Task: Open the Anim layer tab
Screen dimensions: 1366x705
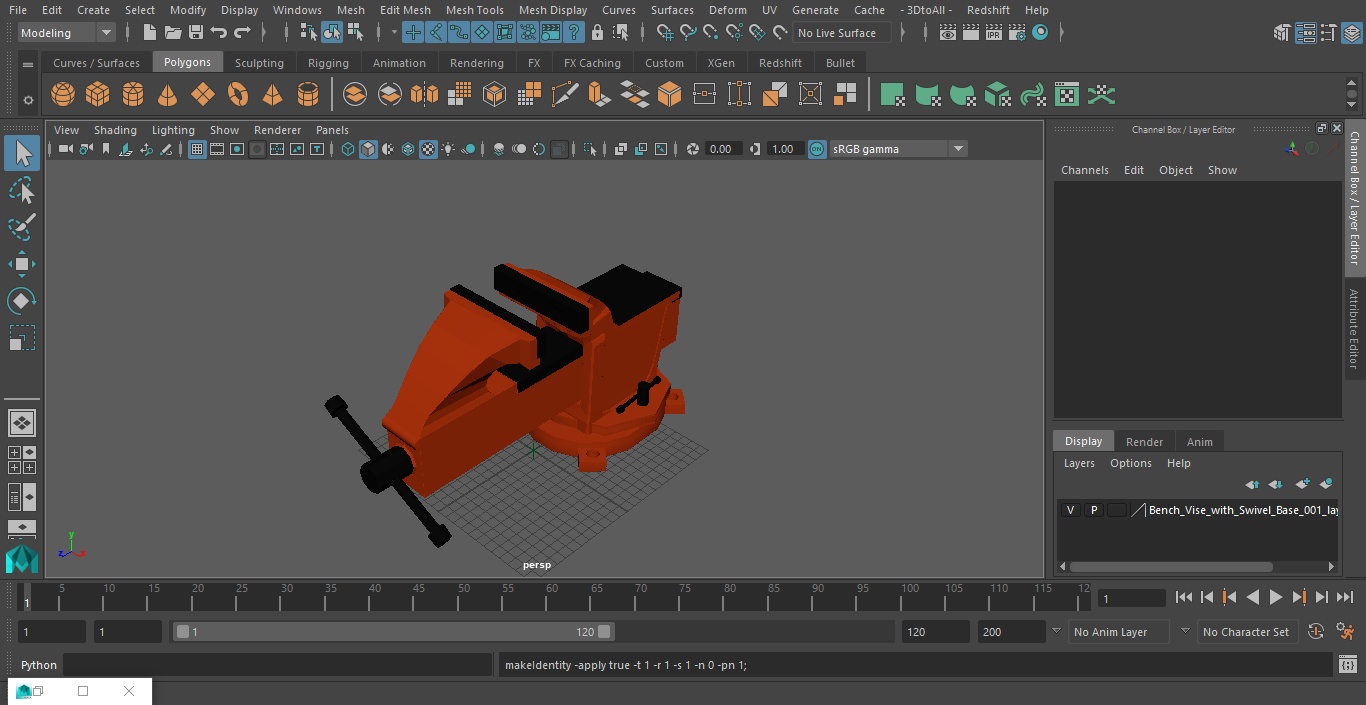Action: click(1199, 442)
